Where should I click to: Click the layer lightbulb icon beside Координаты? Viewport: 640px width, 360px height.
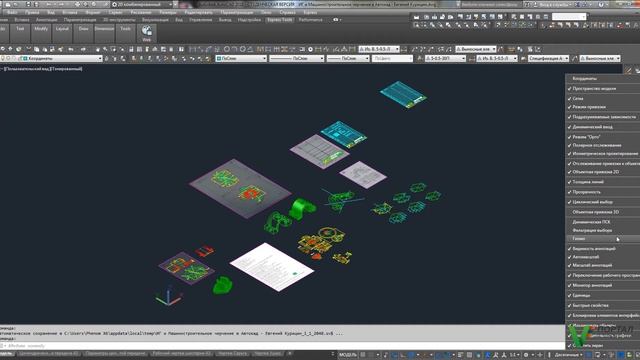coord(3,59)
